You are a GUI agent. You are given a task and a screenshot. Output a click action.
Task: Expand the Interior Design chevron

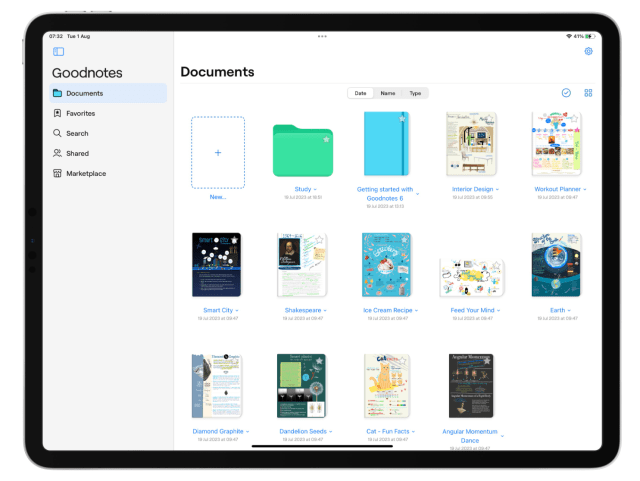(497, 189)
